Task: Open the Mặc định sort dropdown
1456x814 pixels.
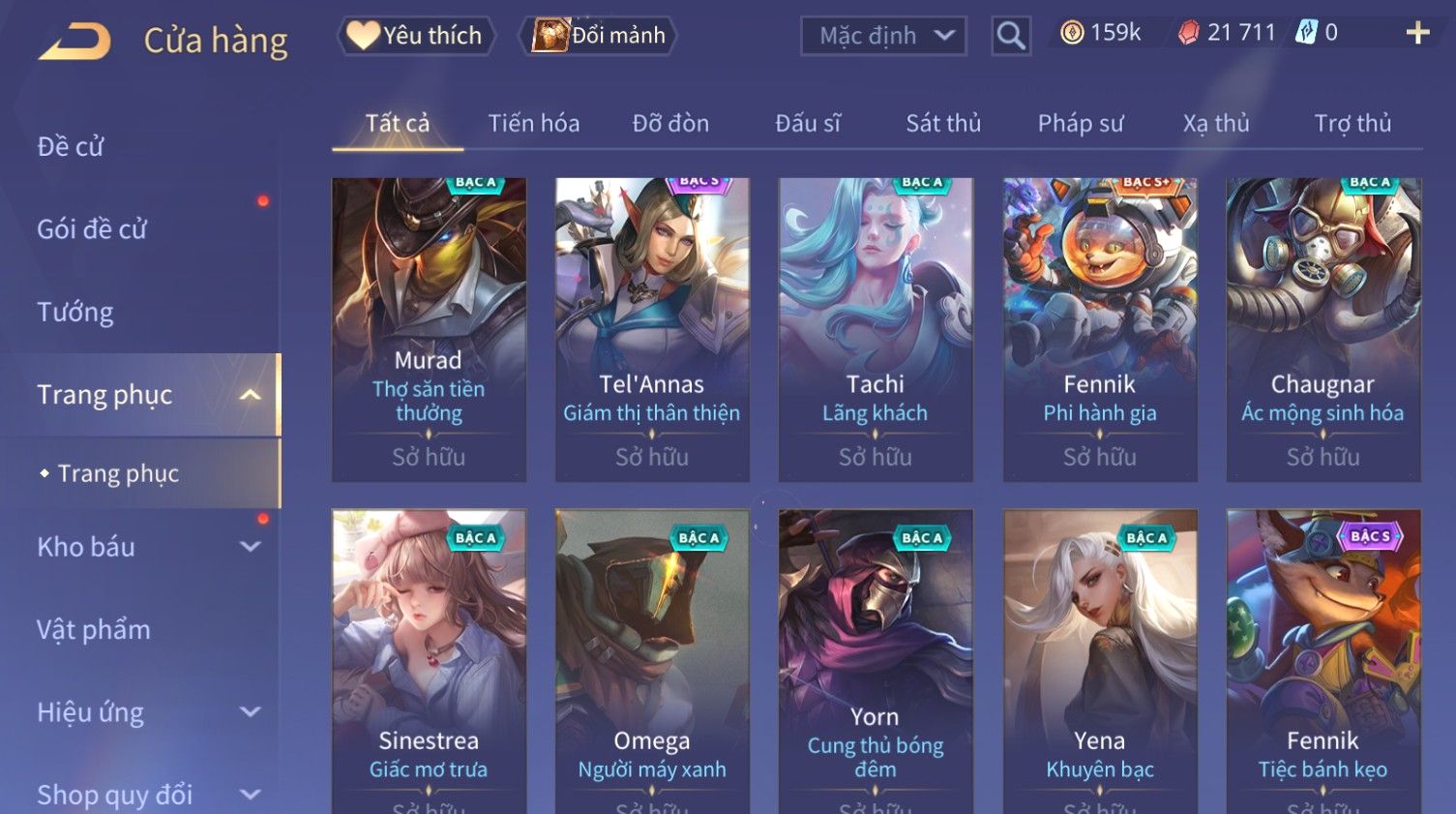Action: pyautogui.click(x=883, y=36)
